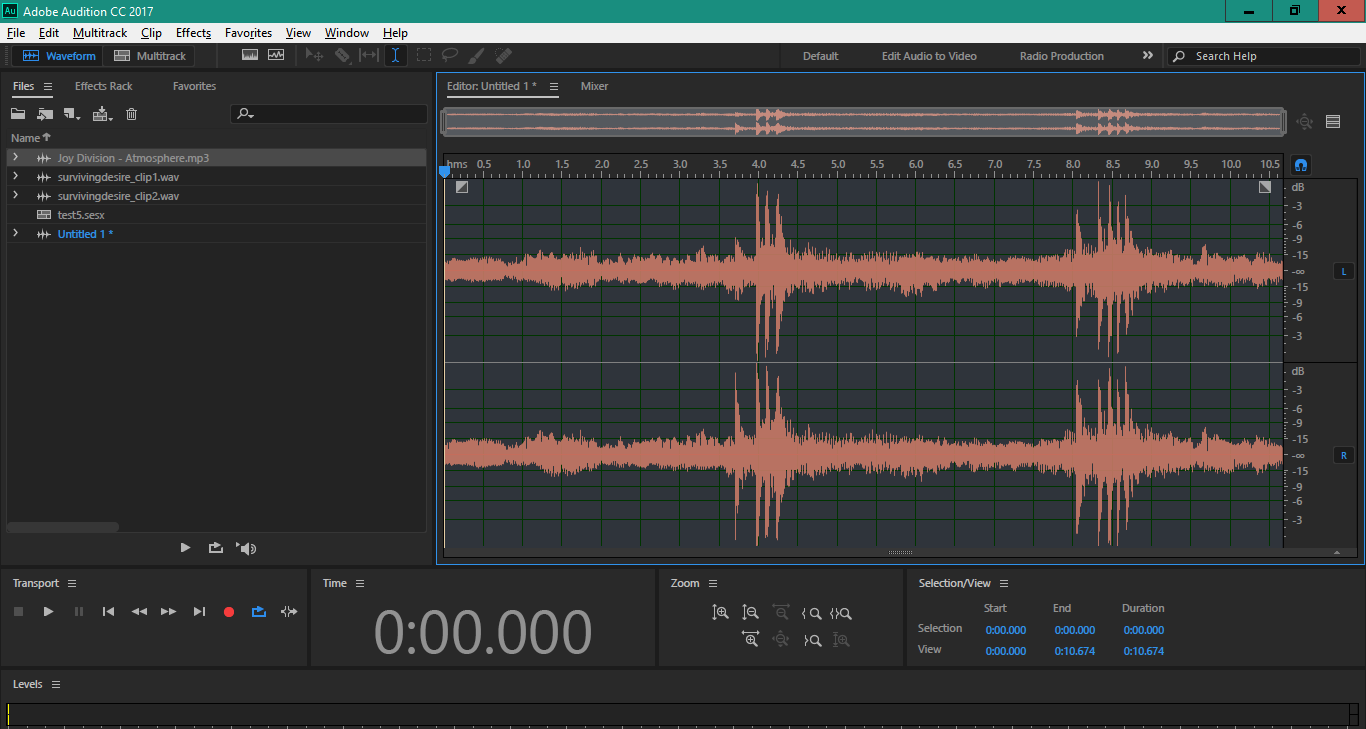Show the spectral frequency display
Viewport: 1366px width, 729px height.
(x=250, y=56)
